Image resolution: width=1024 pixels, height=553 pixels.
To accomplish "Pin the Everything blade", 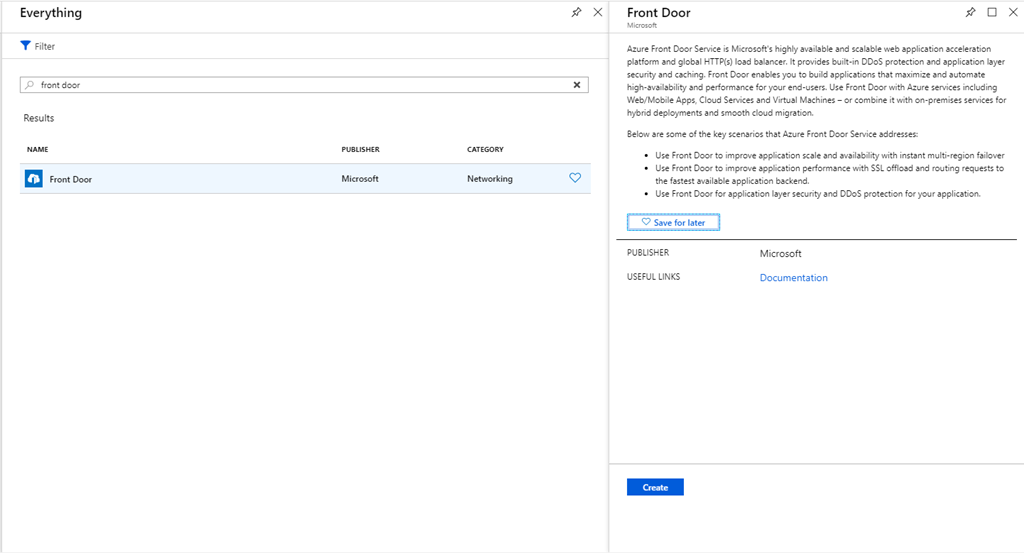I will pos(576,12).
